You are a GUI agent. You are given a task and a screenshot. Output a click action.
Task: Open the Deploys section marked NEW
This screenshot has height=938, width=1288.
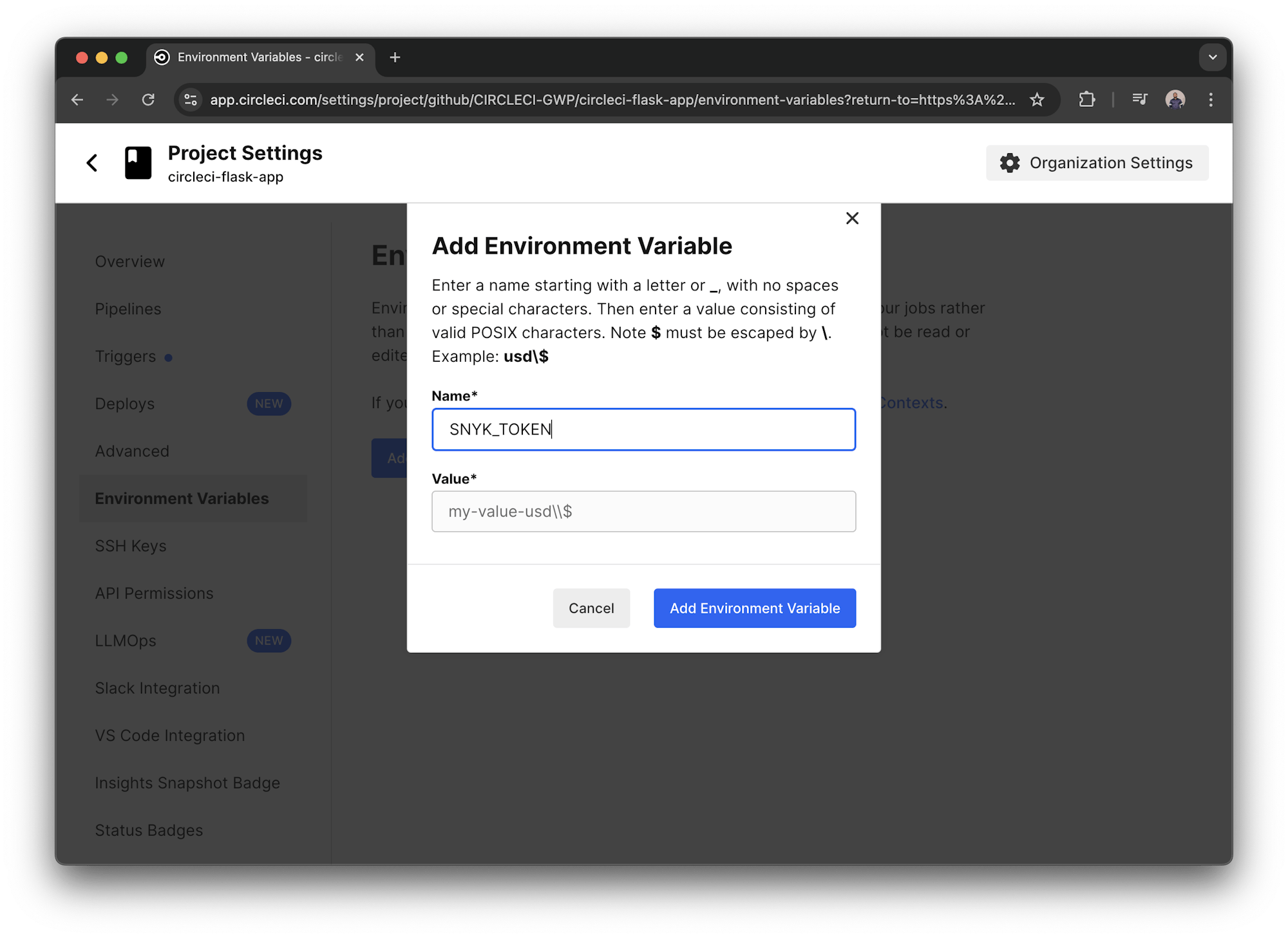click(x=124, y=404)
